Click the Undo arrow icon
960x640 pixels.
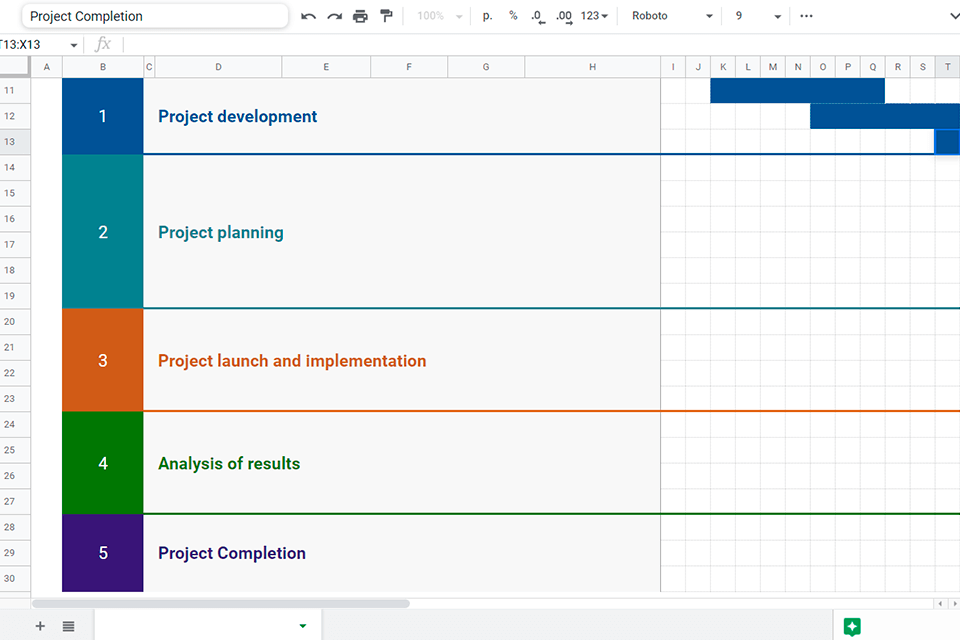pos(308,16)
